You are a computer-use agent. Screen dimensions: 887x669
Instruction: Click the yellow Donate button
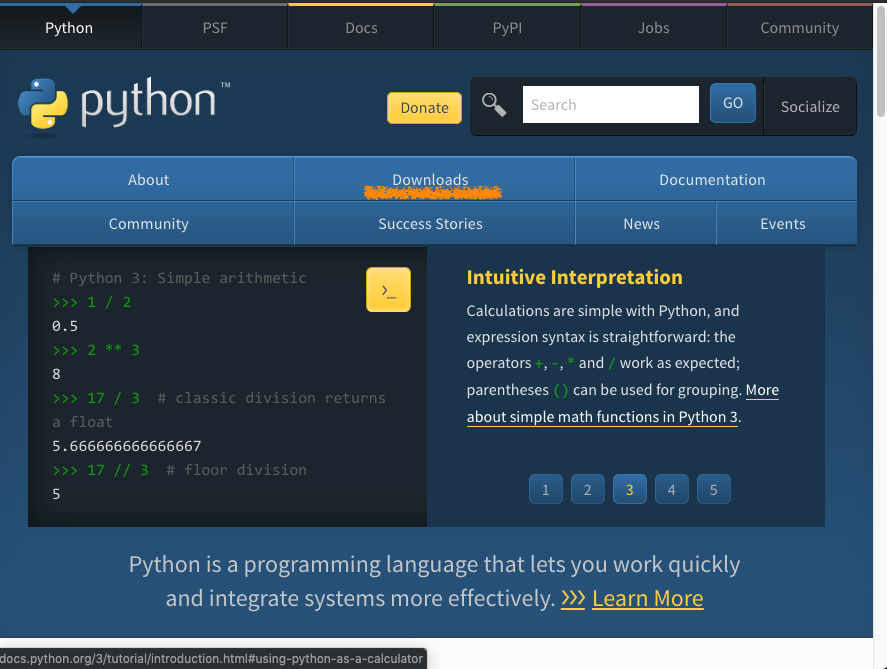click(424, 107)
